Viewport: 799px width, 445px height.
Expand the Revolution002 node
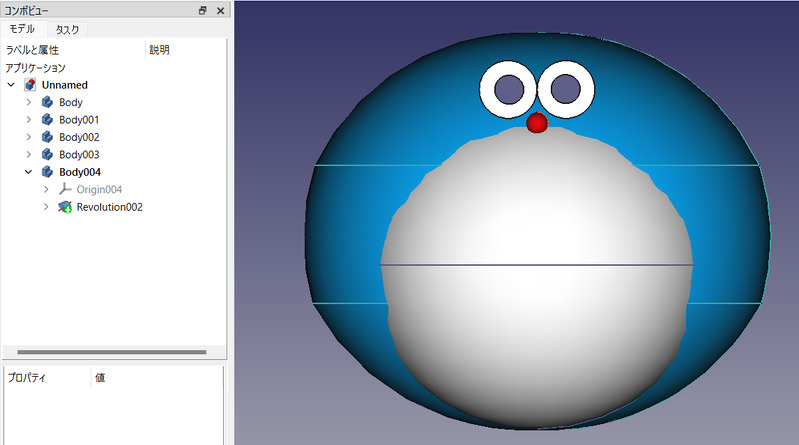[46, 207]
